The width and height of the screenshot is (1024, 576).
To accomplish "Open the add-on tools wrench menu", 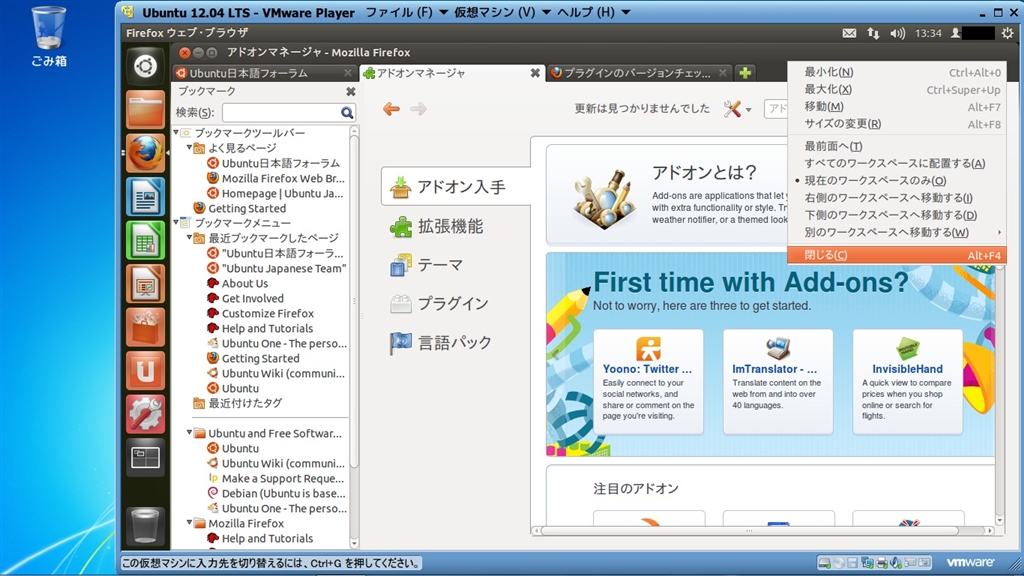I will pyautogui.click(x=737, y=109).
